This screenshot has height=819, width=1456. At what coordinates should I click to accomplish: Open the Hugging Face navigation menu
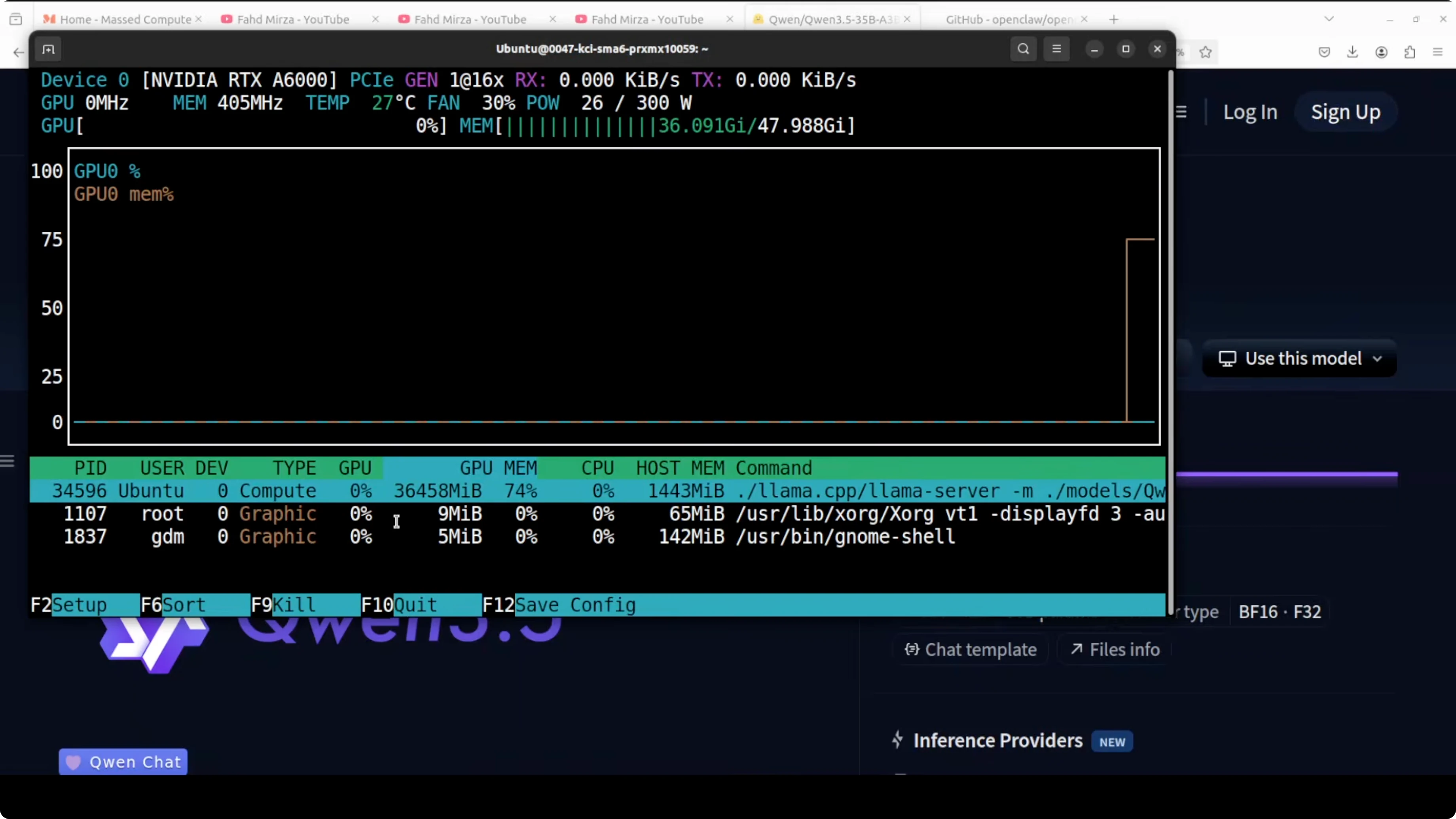(x=1181, y=112)
